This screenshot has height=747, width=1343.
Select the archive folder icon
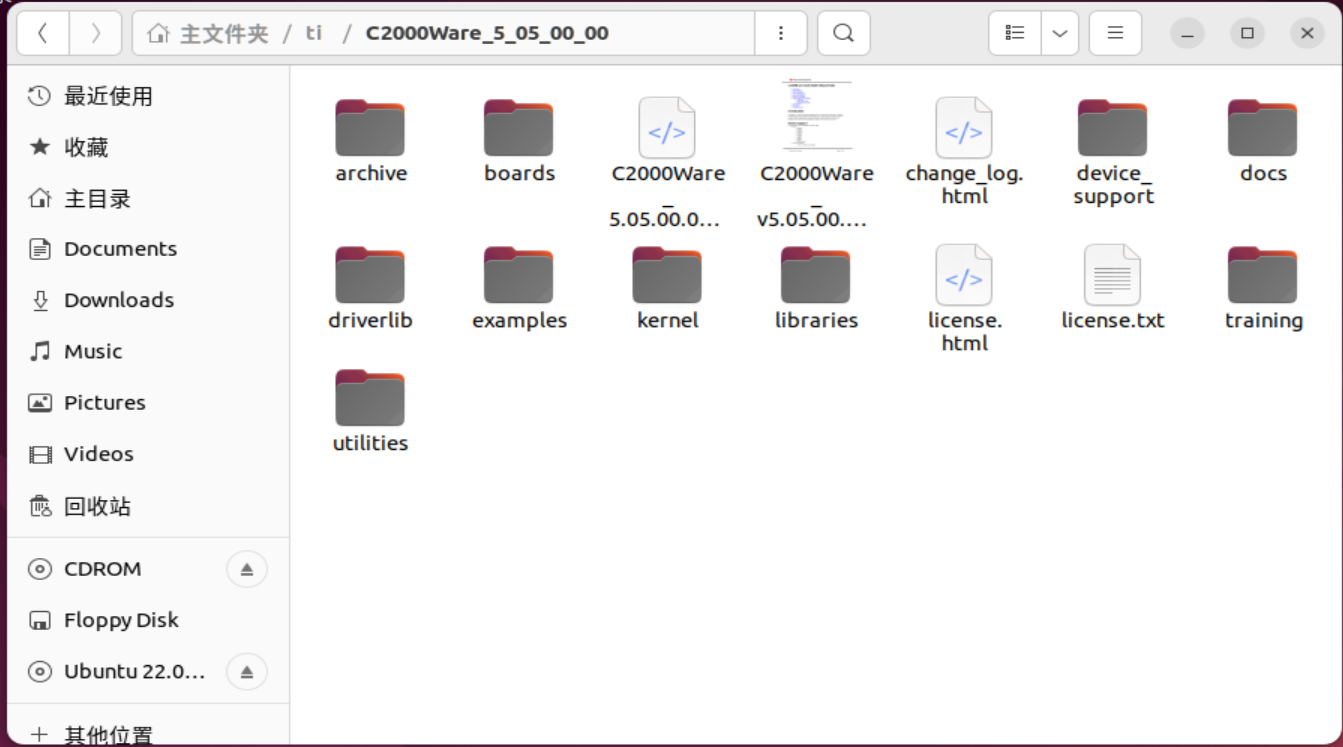[370, 128]
